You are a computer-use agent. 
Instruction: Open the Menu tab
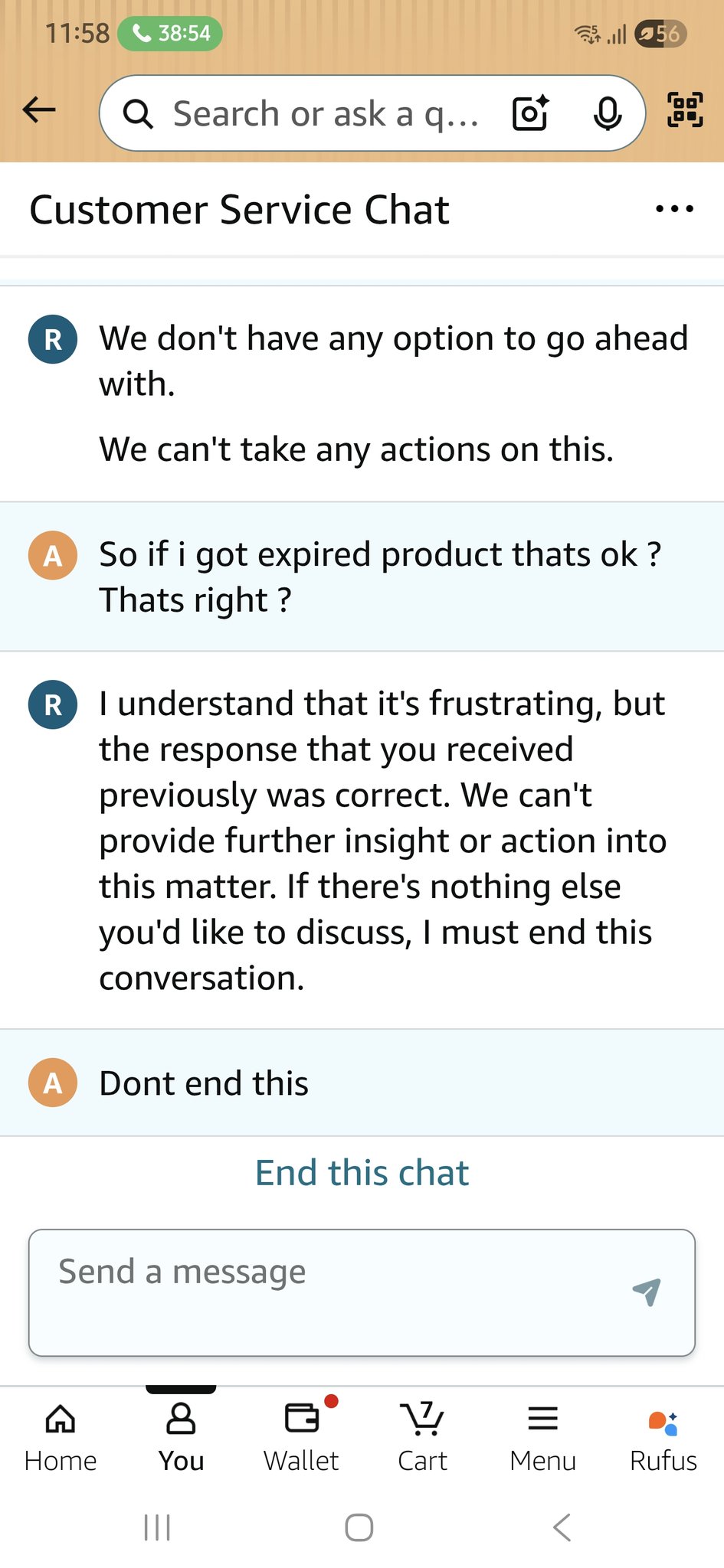point(542,1437)
